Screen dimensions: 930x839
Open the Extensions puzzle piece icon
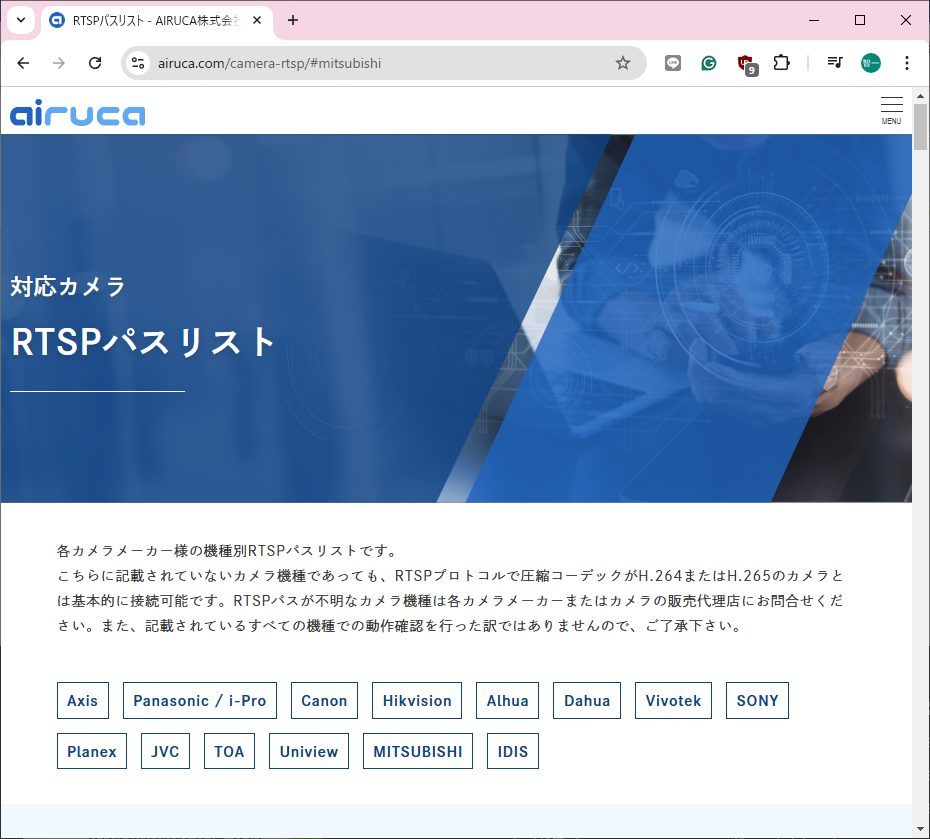pyautogui.click(x=782, y=63)
